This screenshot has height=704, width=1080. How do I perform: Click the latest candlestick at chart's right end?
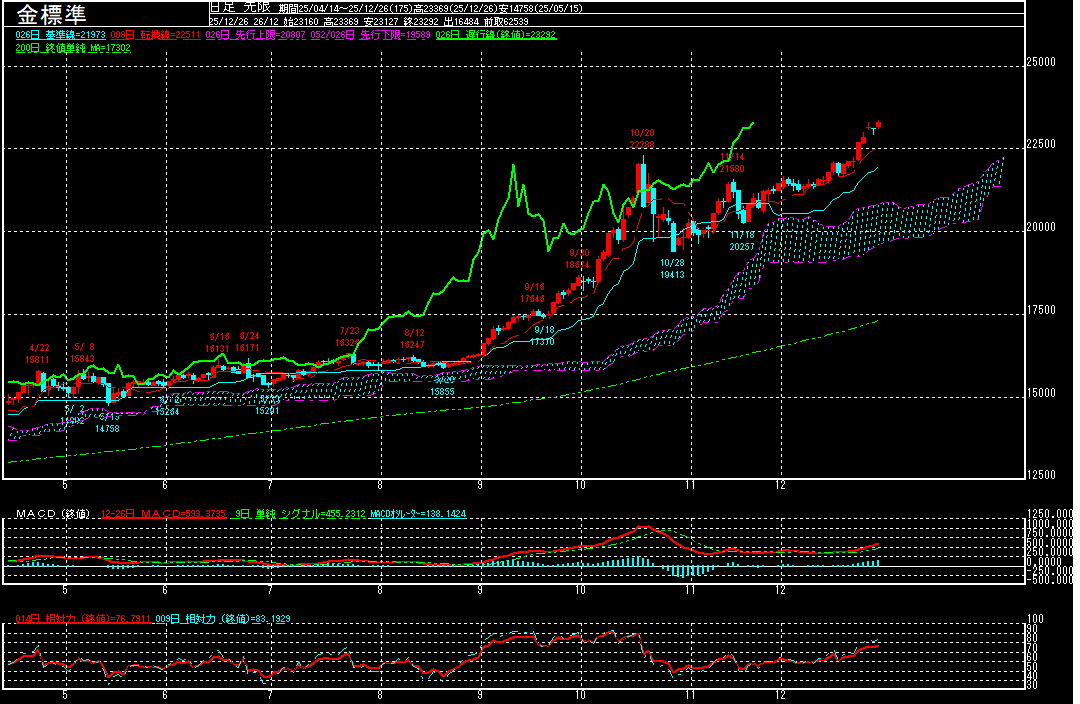click(878, 124)
